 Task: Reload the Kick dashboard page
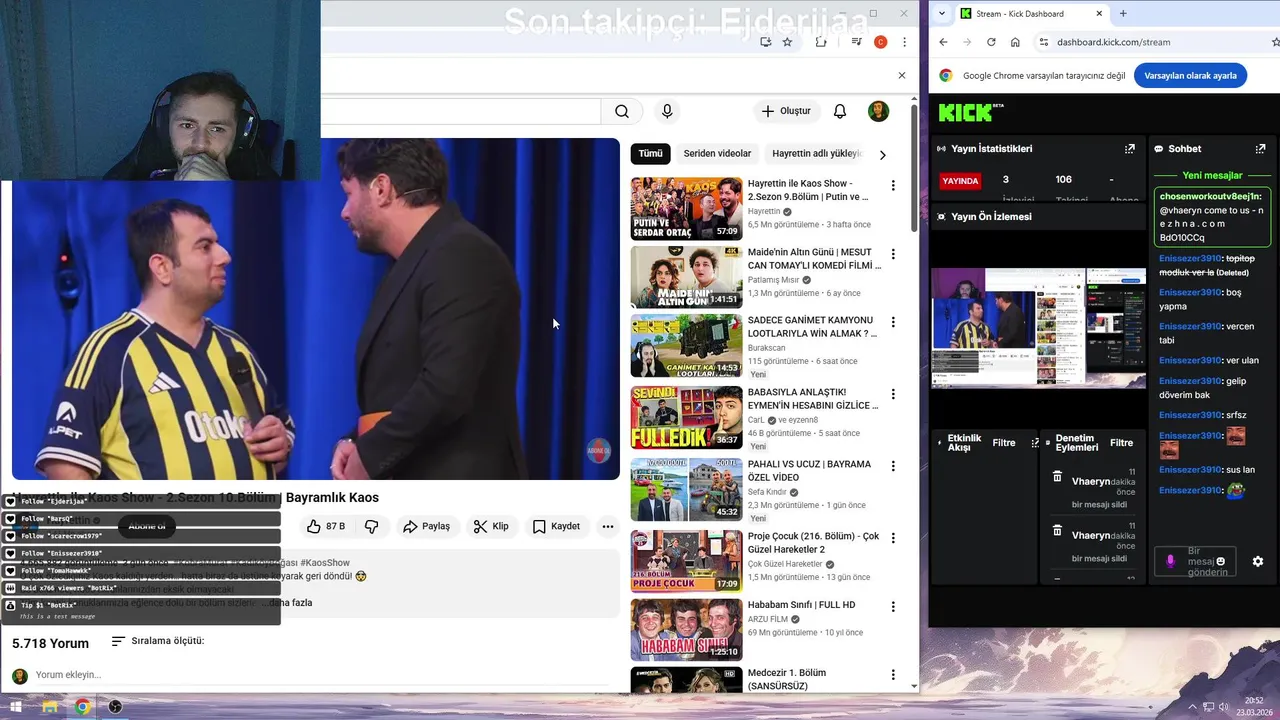coord(991,42)
